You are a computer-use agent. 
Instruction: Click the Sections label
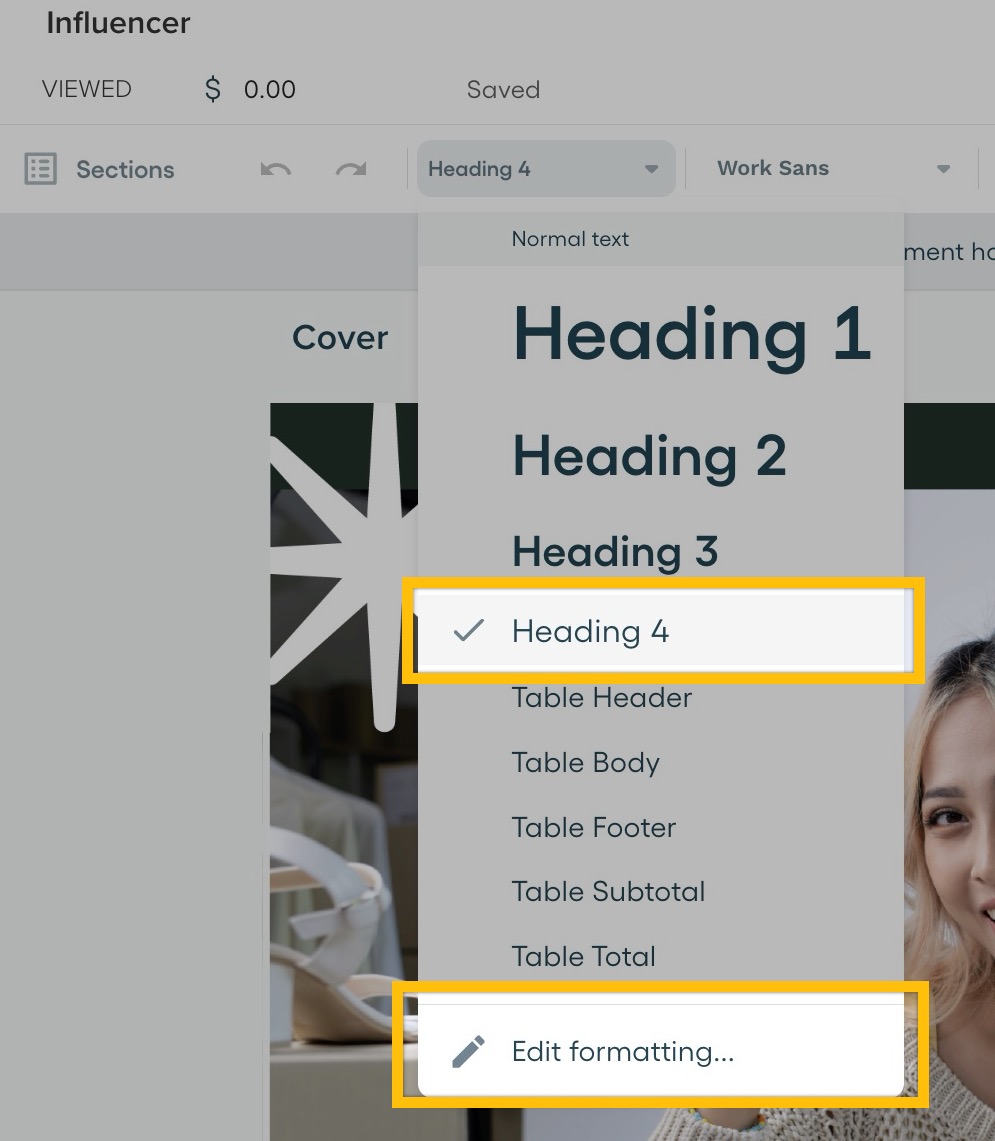point(125,170)
